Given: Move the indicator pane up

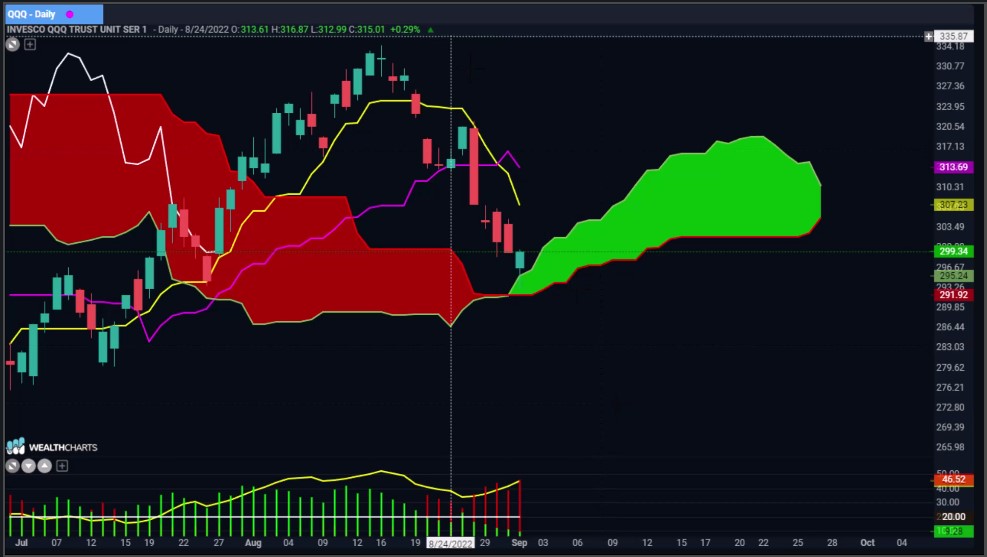Looking at the screenshot, I should 45,466.
